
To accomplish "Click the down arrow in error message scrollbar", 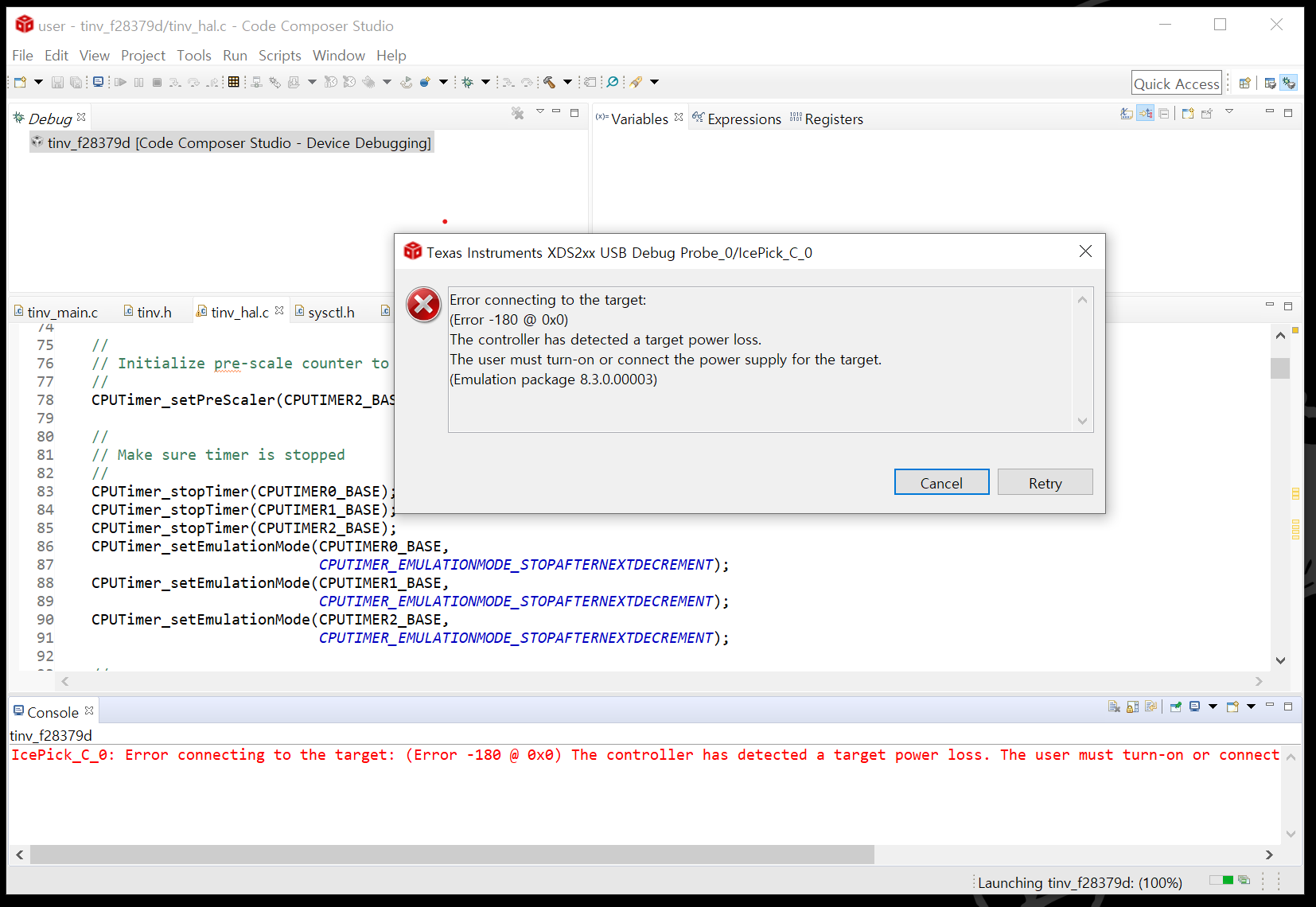I will click(1082, 421).
